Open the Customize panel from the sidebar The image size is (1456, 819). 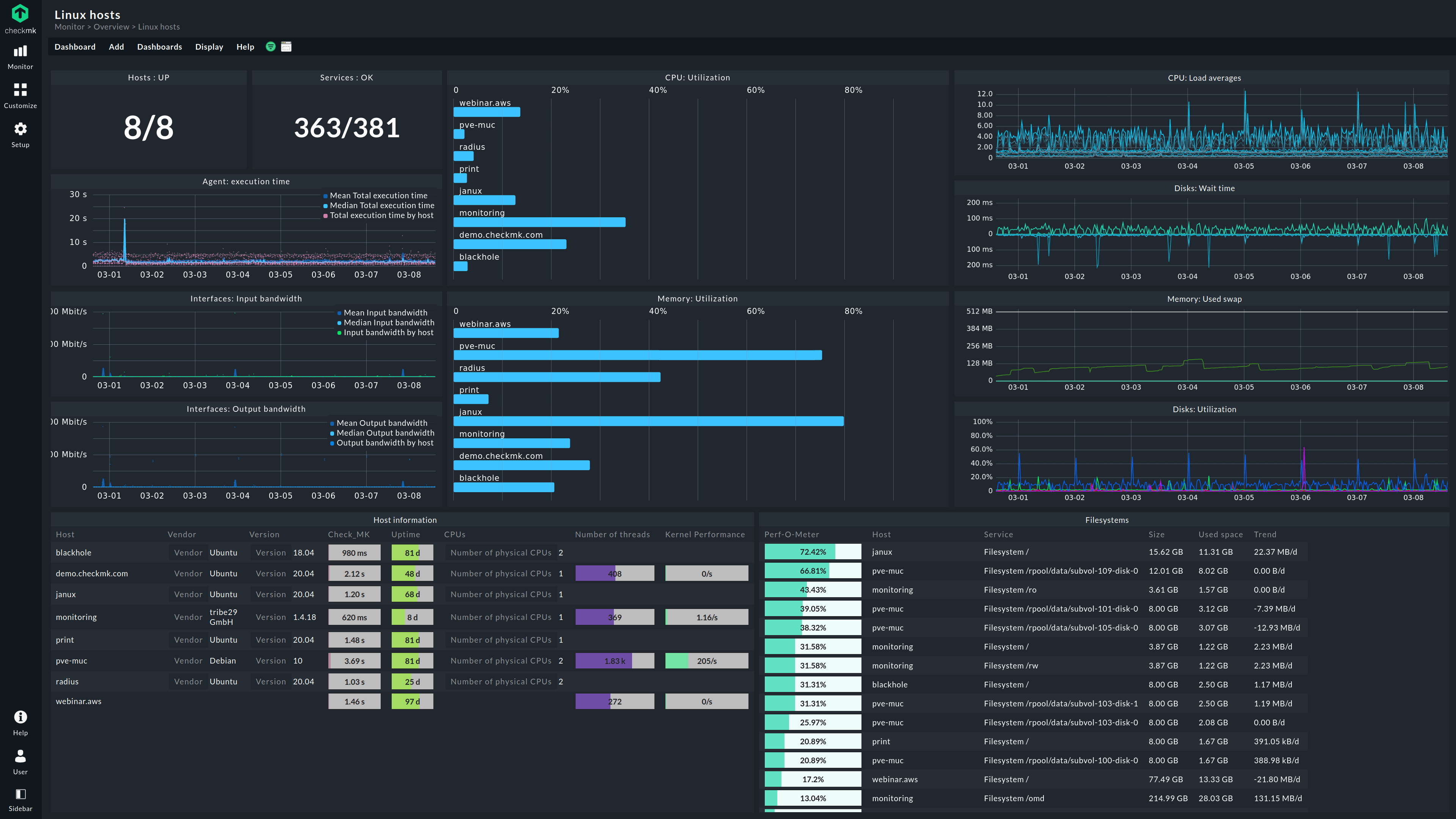coord(20,96)
